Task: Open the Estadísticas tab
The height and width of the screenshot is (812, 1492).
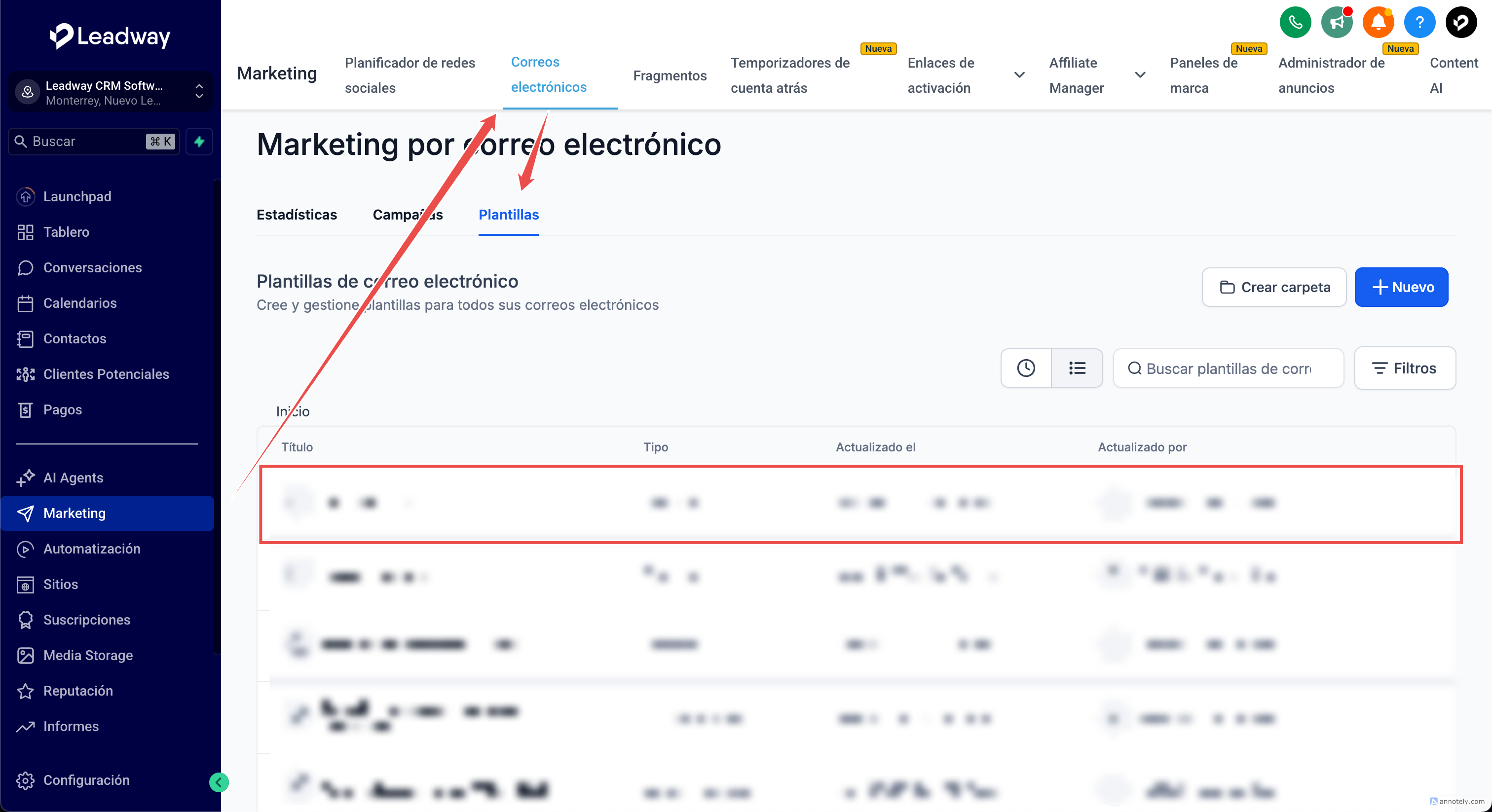Action: pyautogui.click(x=297, y=215)
